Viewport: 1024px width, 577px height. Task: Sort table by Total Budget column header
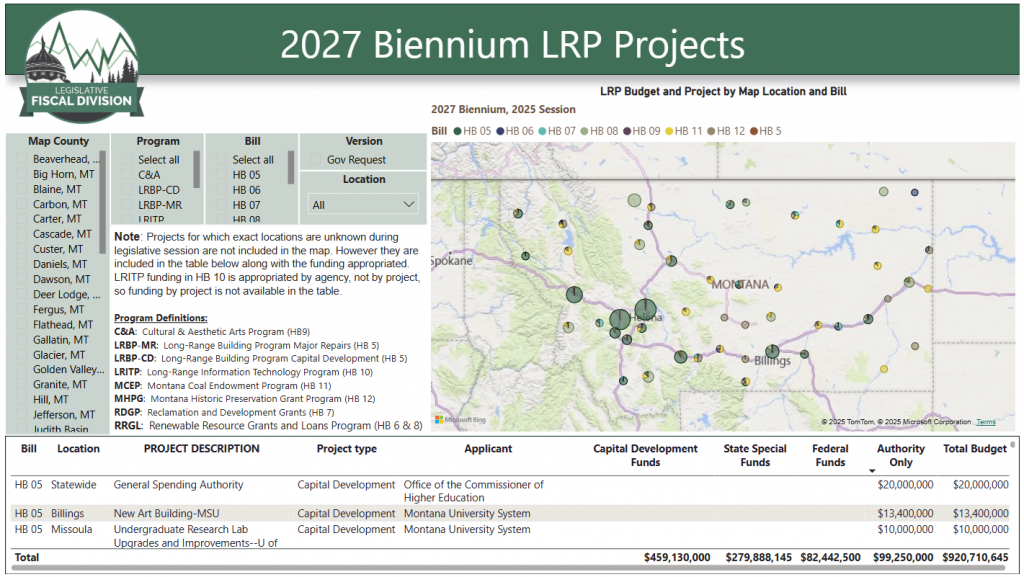point(974,449)
